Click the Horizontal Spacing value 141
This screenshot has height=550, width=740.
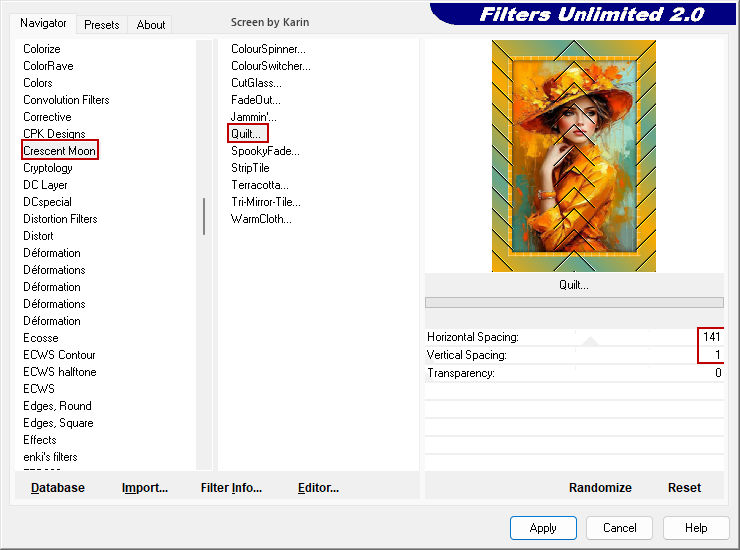tap(711, 337)
